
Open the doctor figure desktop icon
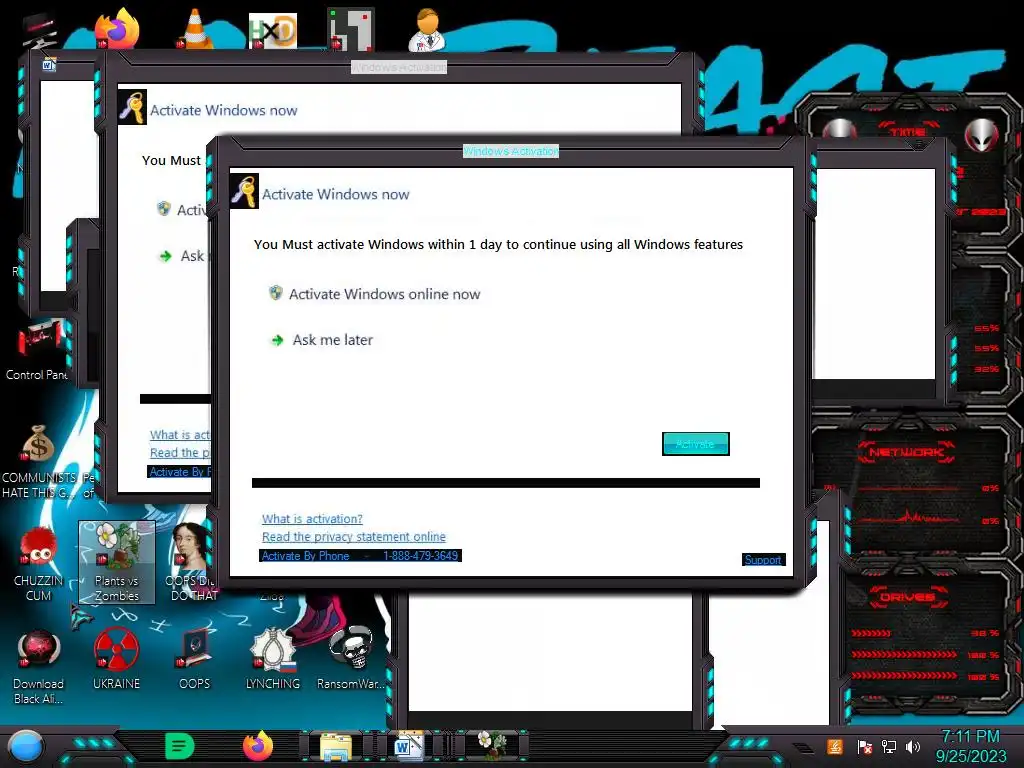tap(427, 29)
